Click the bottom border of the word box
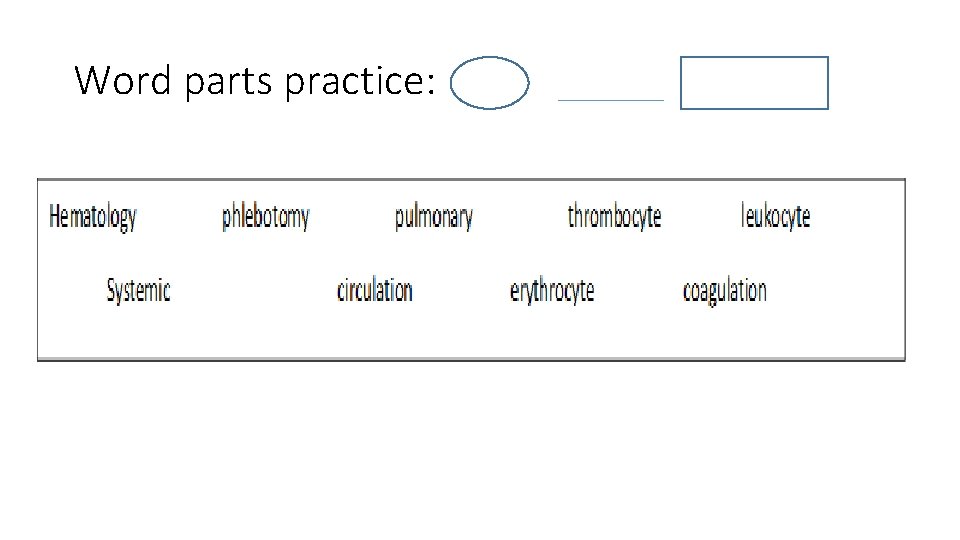960x540 pixels. click(471, 359)
